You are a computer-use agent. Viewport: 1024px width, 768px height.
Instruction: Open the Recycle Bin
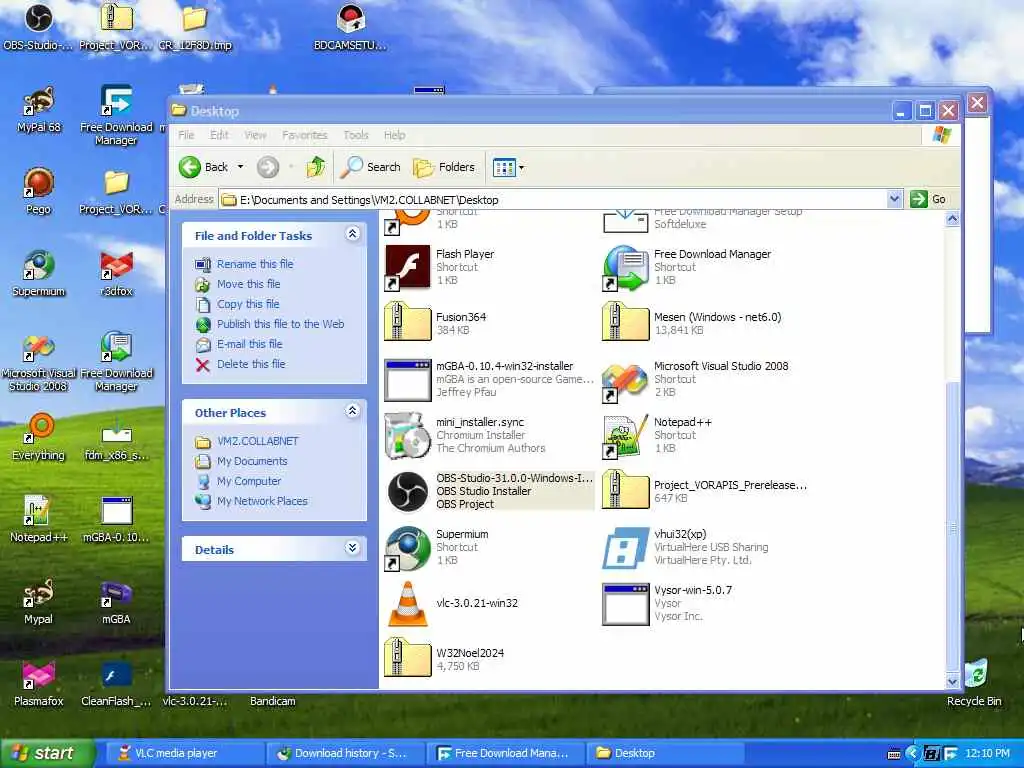tap(974, 683)
